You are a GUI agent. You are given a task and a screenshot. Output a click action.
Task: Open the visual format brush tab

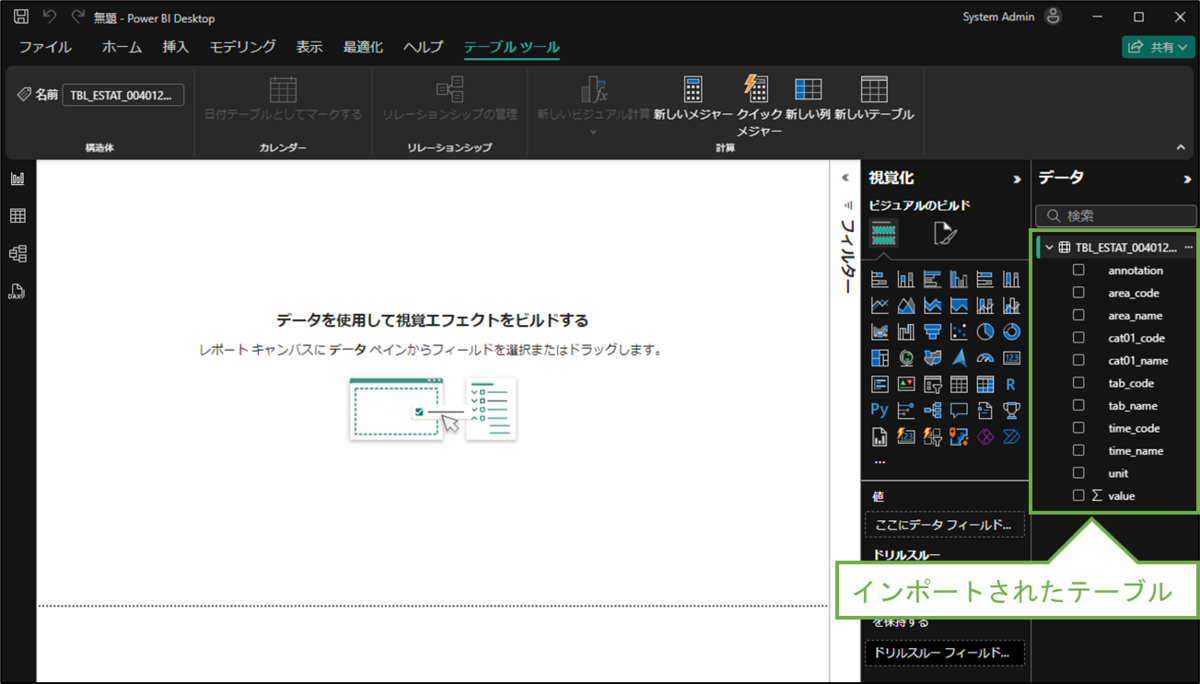point(944,234)
